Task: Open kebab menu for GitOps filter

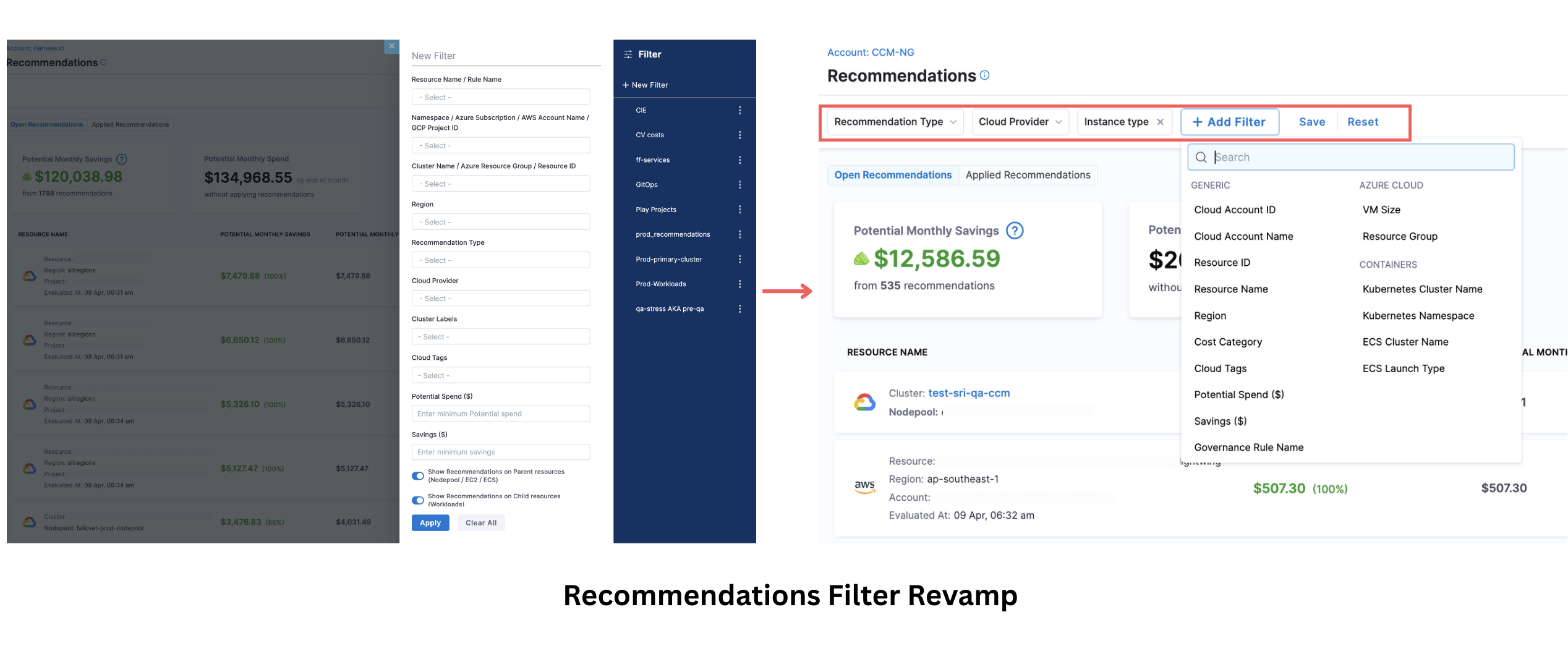Action: 739,185
